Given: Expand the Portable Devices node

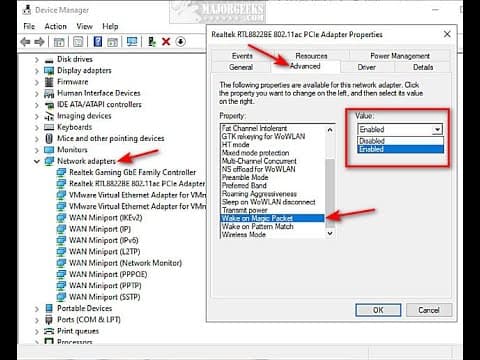Looking at the screenshot, I should click(37, 309).
